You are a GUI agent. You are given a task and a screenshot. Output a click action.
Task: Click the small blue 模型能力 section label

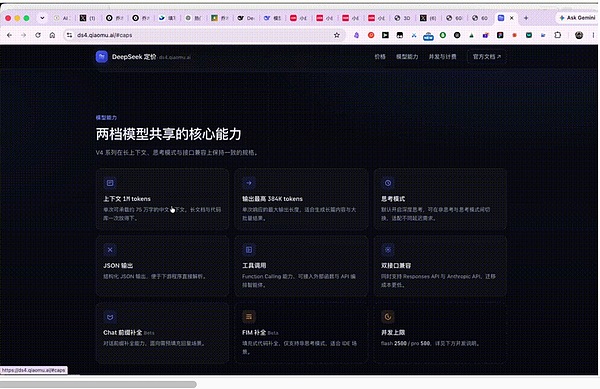tap(106, 117)
